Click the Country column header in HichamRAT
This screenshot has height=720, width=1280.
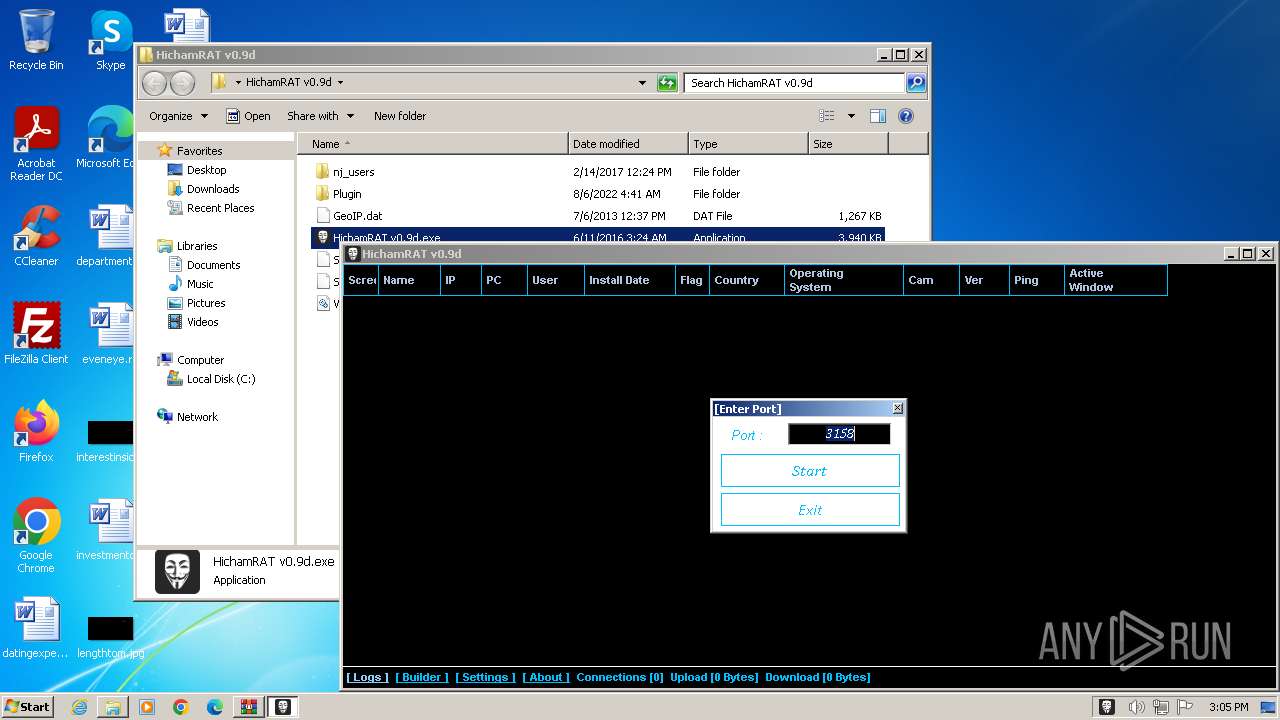point(746,280)
